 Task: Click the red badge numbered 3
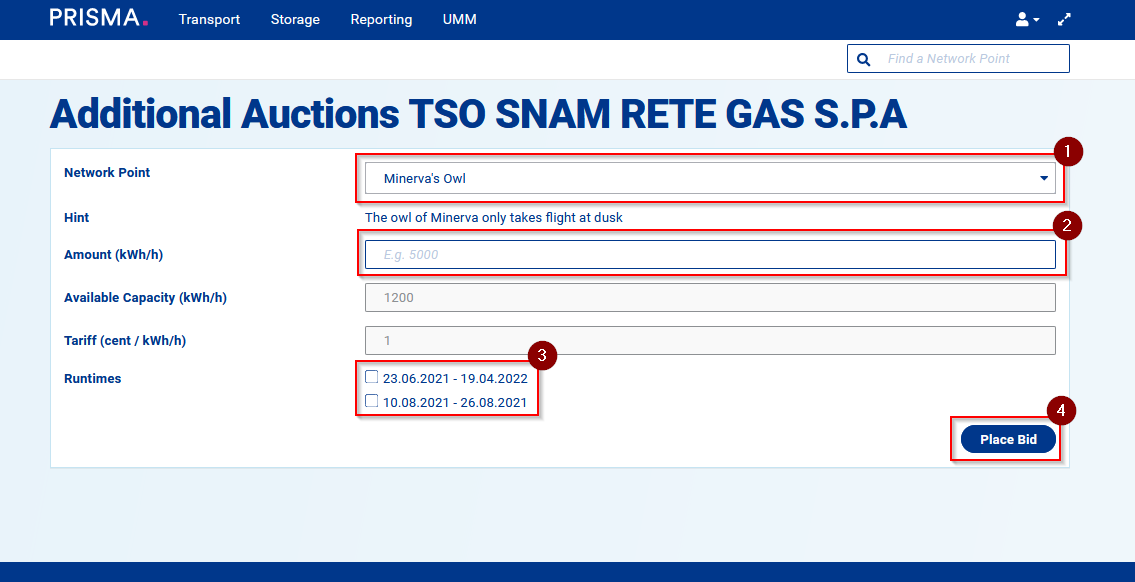coord(541,354)
